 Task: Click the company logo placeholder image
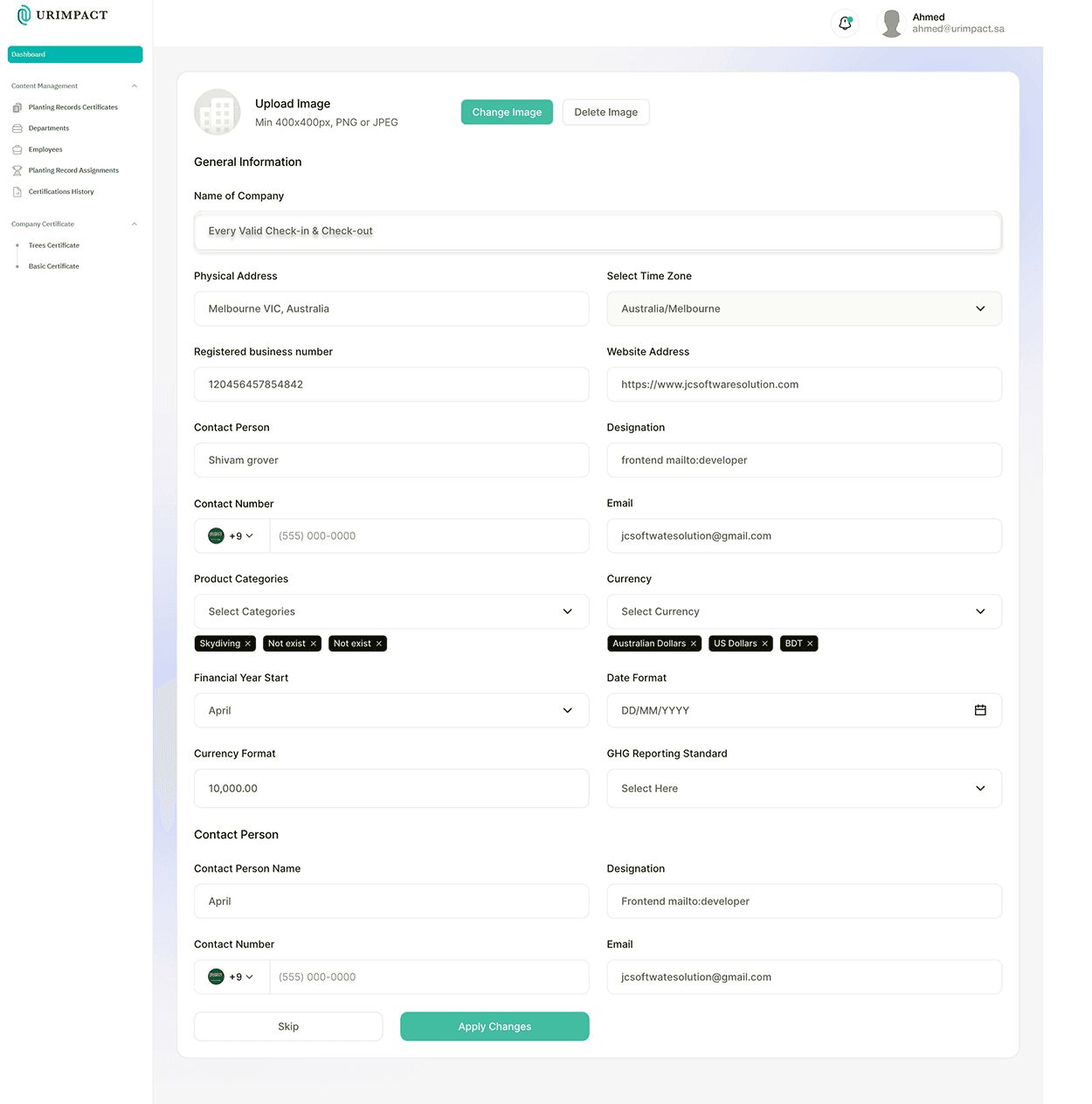point(217,112)
